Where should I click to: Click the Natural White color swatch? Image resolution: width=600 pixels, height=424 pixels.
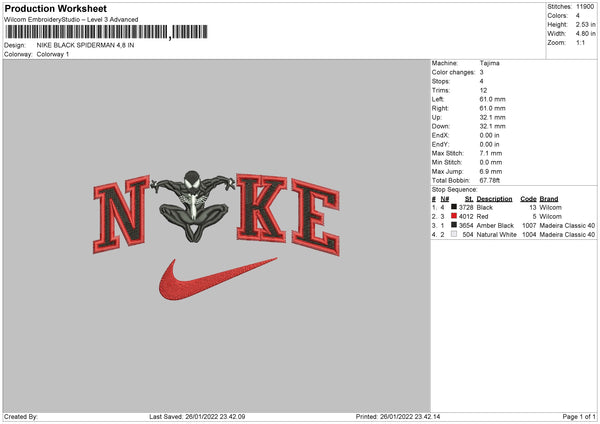[x=454, y=234]
